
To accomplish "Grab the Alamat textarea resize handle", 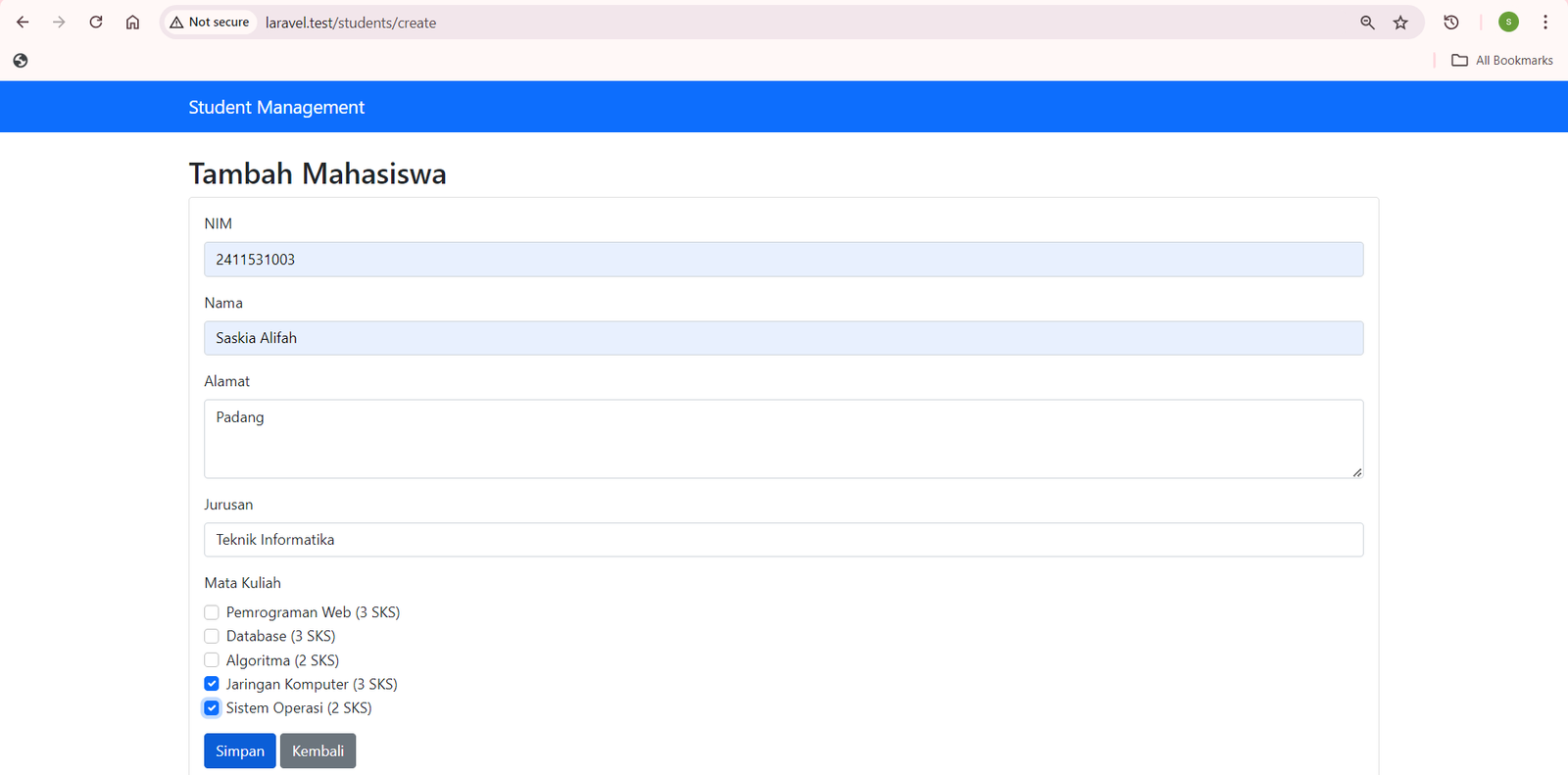I will [1356, 472].
